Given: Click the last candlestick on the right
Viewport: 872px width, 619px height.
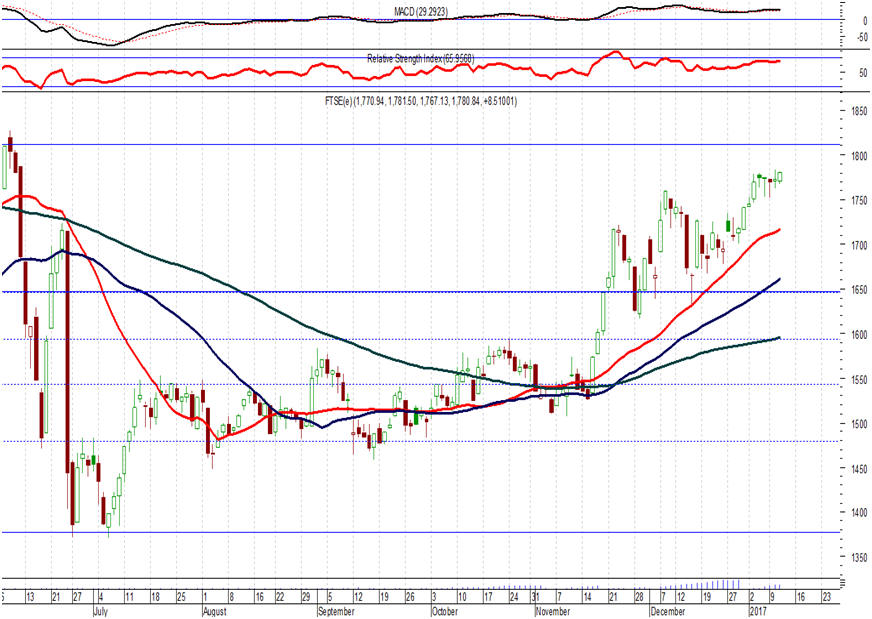Looking at the screenshot, I should pyautogui.click(x=780, y=176).
